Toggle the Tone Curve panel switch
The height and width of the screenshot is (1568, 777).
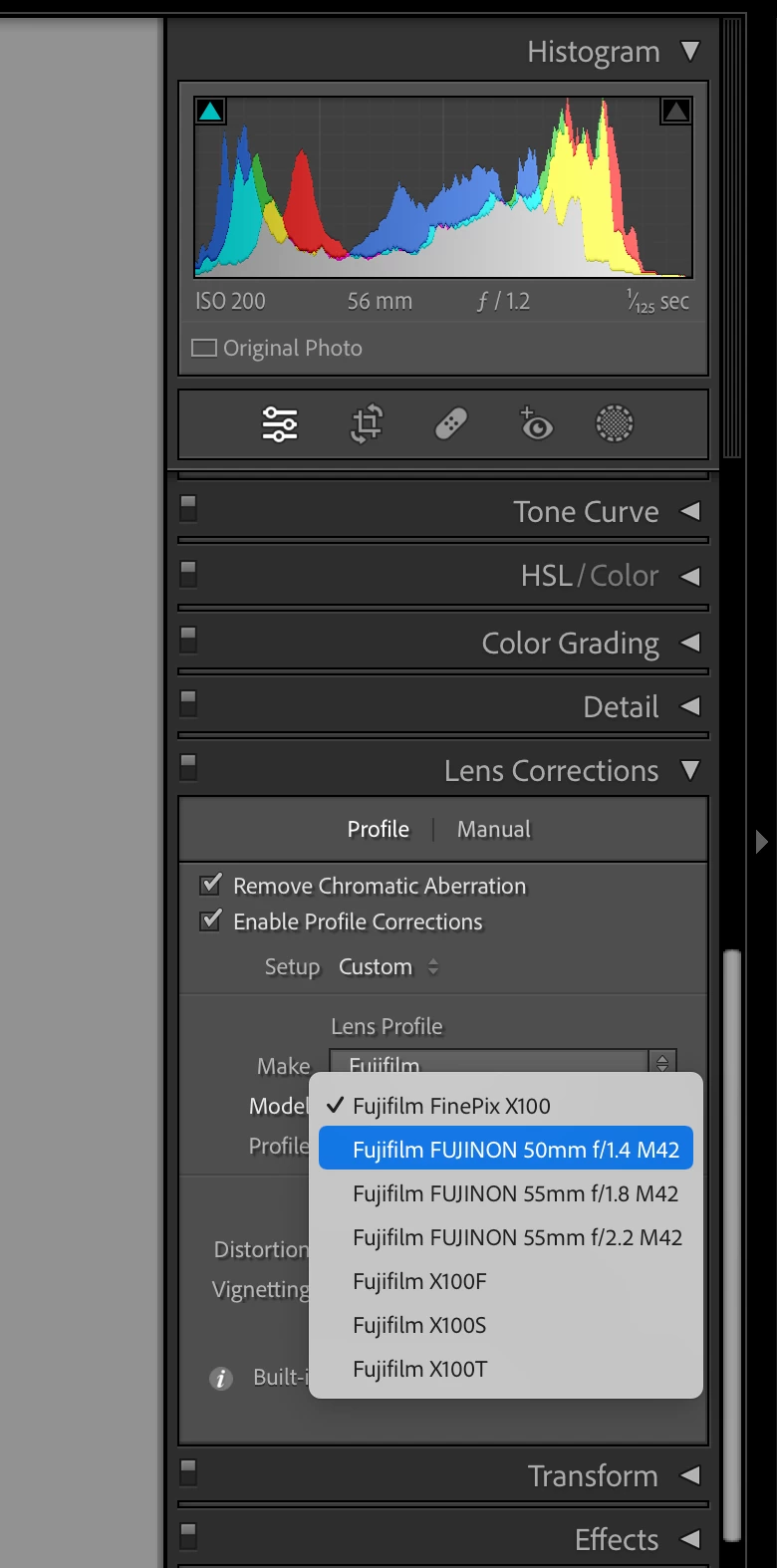point(188,508)
